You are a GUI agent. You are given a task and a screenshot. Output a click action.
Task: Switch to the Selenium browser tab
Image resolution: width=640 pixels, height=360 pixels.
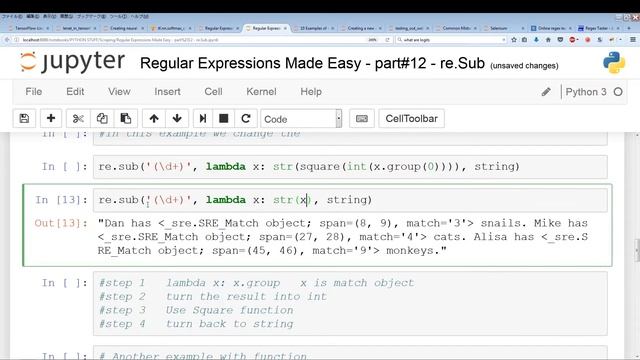(x=504, y=28)
